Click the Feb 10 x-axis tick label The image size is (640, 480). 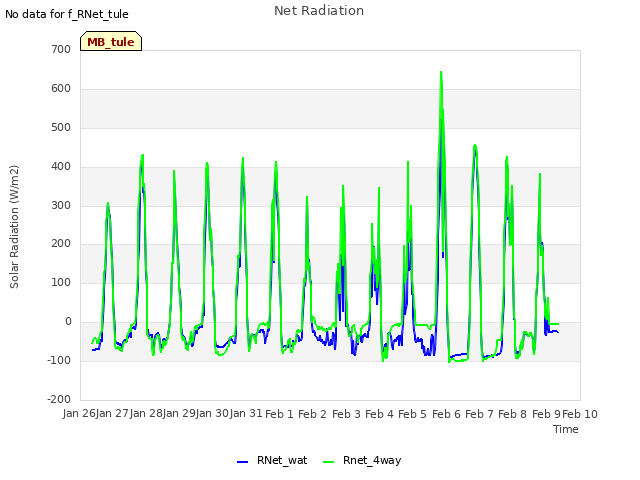pyautogui.click(x=580, y=414)
